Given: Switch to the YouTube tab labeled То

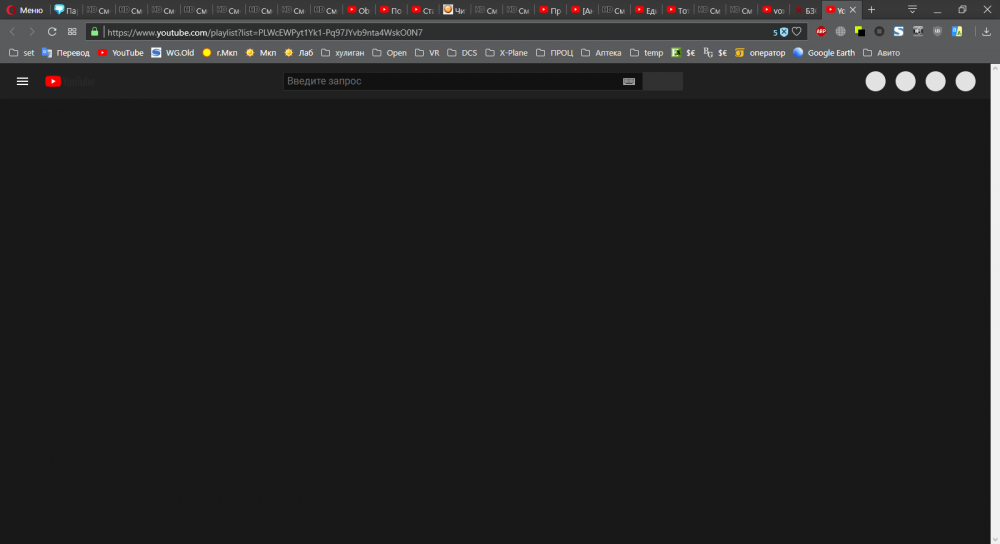Looking at the screenshot, I should click(678, 10).
